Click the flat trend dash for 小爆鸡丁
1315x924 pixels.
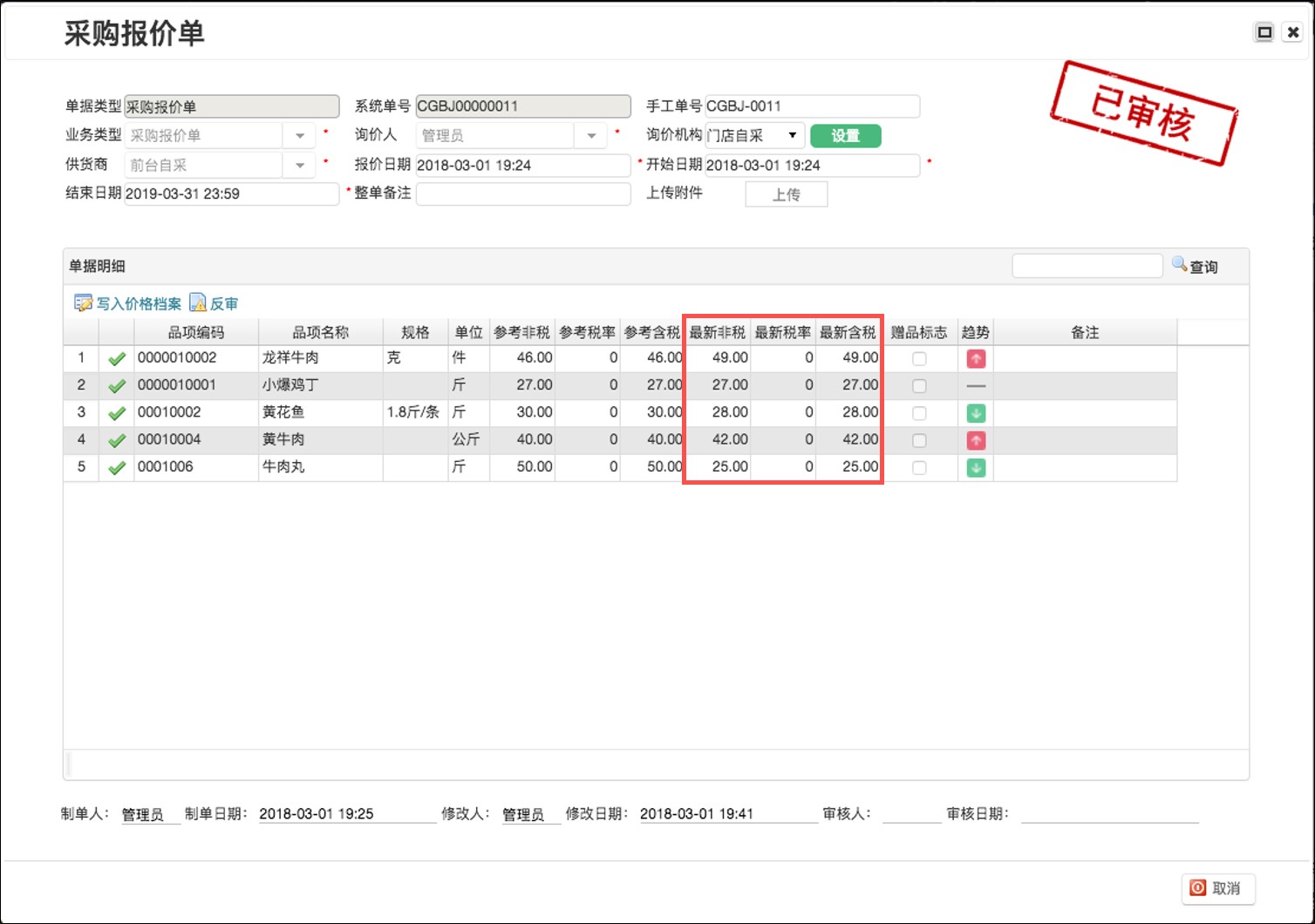pos(976,385)
